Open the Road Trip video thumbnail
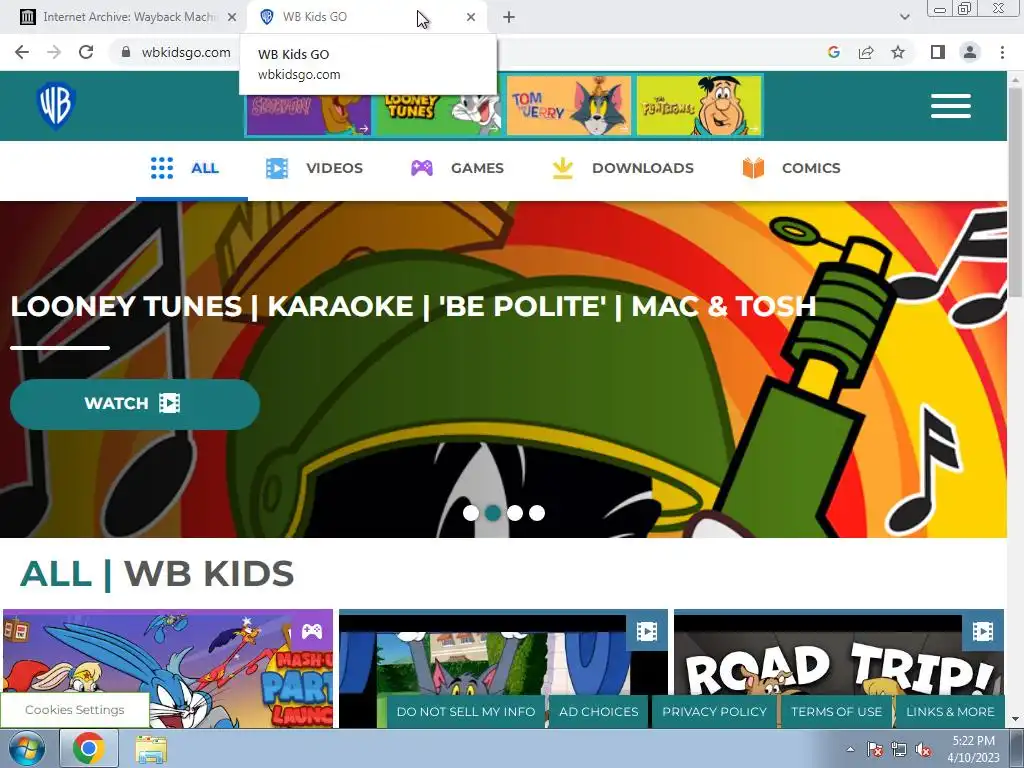The width and height of the screenshot is (1024, 768). [839, 653]
